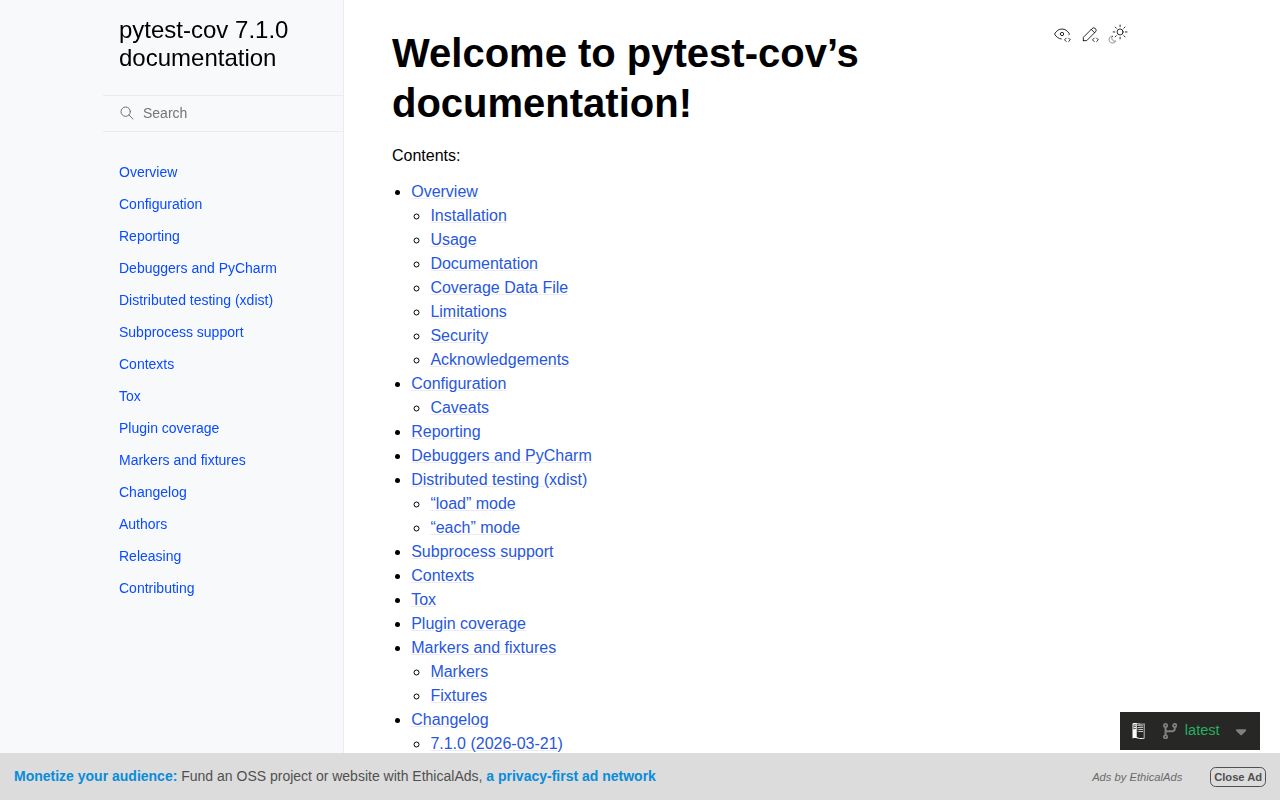Click the search magnifier icon in sidebar
This screenshot has height=800, width=1280.
[x=127, y=113]
